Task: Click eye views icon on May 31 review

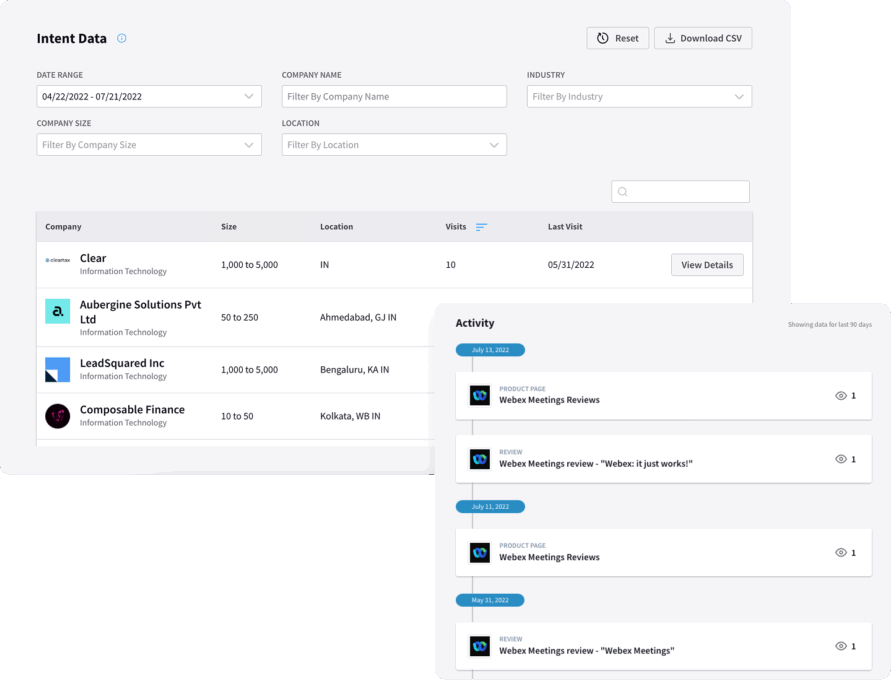Action: pyautogui.click(x=841, y=646)
